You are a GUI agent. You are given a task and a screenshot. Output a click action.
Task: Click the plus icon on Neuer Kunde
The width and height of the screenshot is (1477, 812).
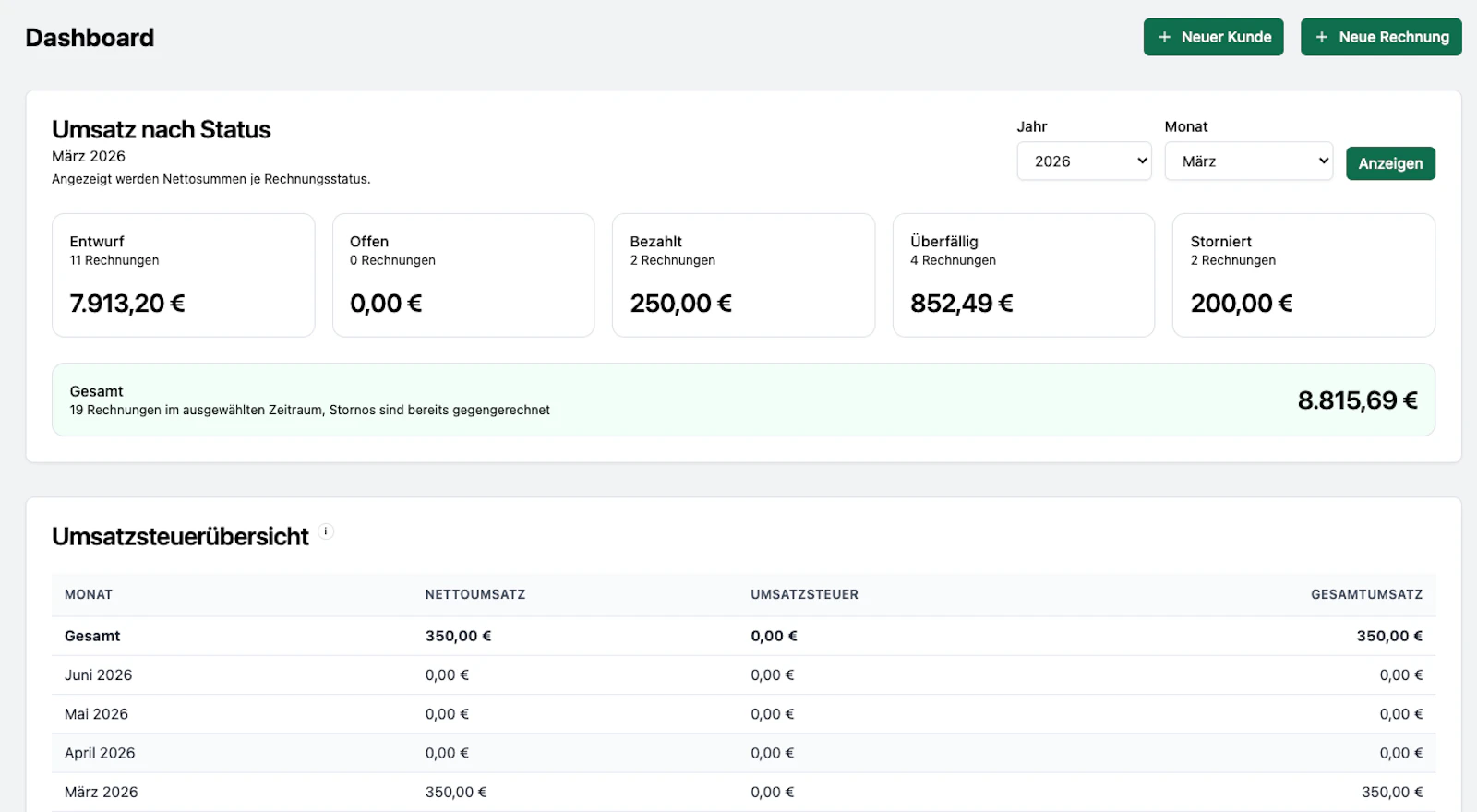1164,37
